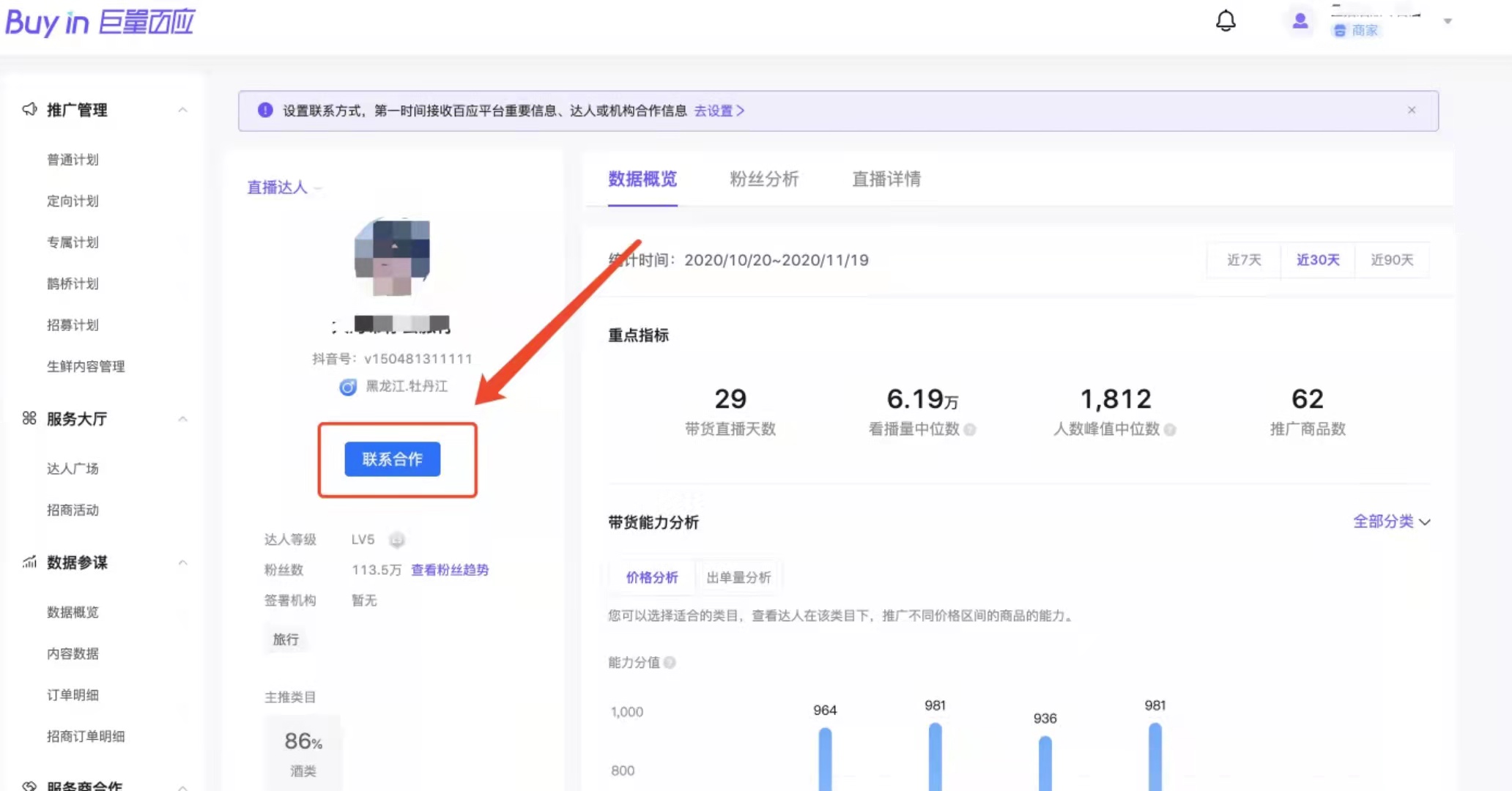Open the notification bell

click(x=1226, y=21)
